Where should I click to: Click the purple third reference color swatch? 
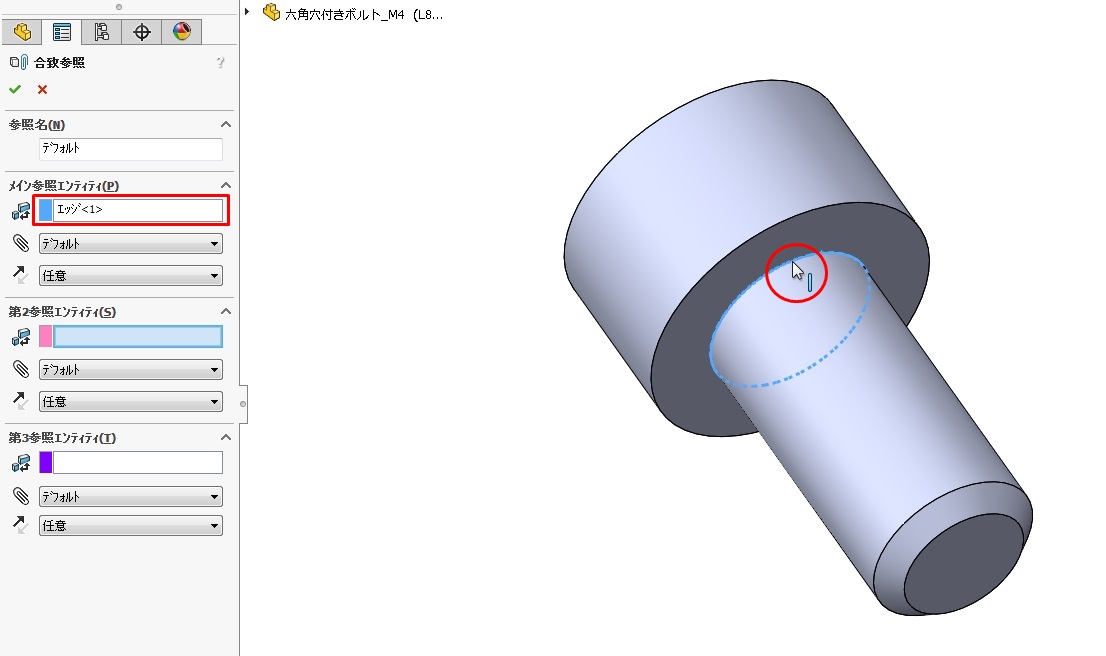point(45,463)
